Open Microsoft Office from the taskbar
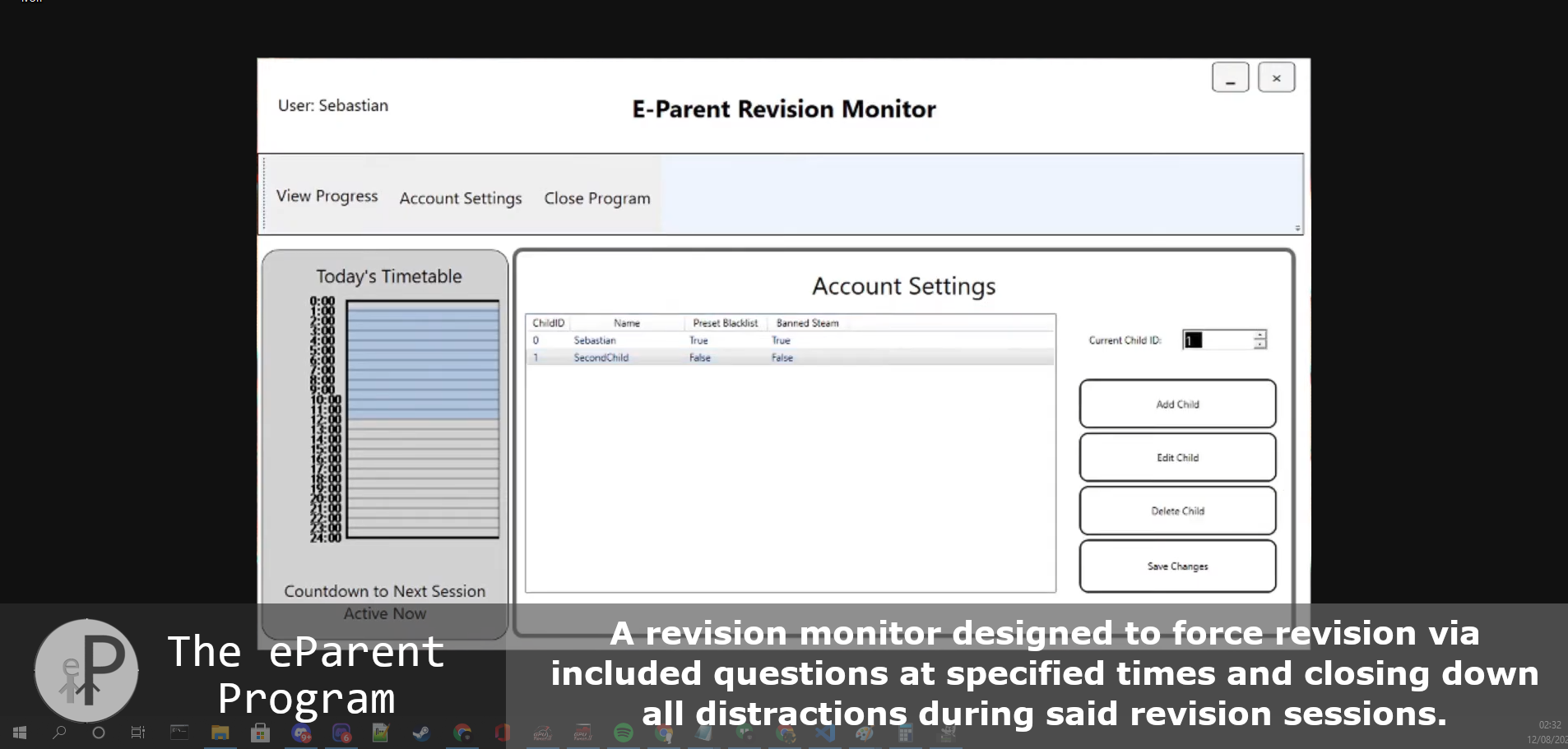Viewport: 1568px width, 749px height. coord(502,732)
